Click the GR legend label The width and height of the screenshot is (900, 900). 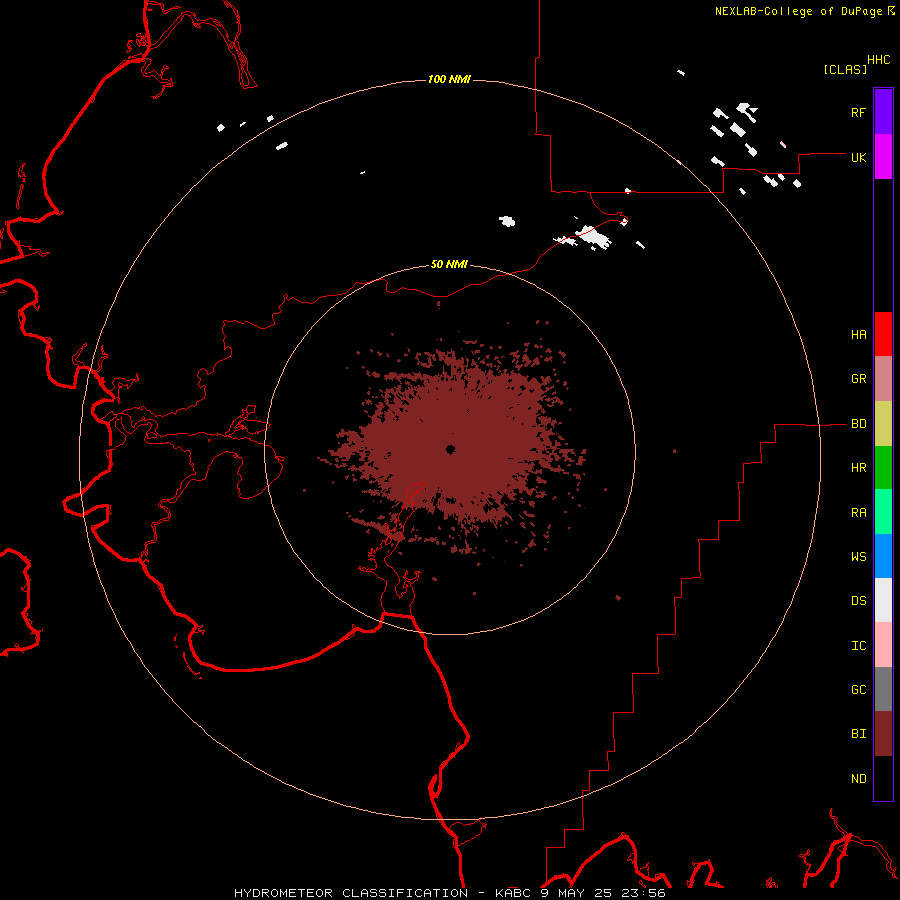[858, 379]
